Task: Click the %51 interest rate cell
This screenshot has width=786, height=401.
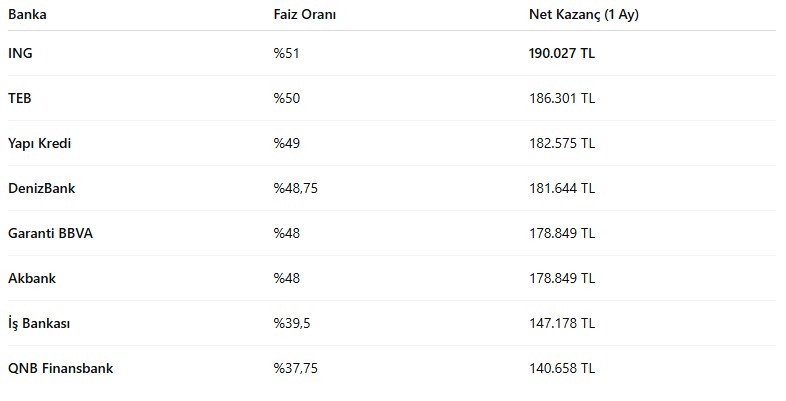Action: pos(287,53)
